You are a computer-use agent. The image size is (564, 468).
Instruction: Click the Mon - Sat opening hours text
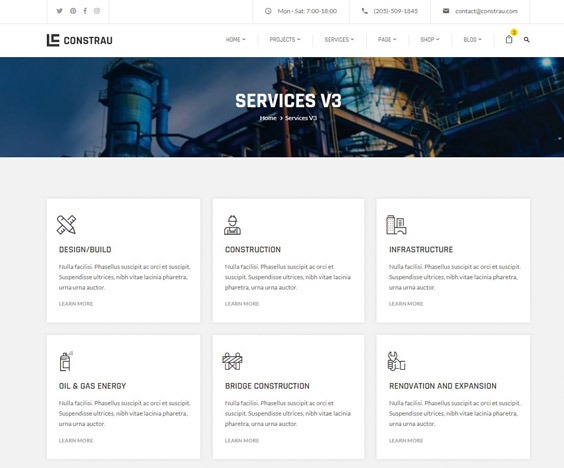[307, 11]
